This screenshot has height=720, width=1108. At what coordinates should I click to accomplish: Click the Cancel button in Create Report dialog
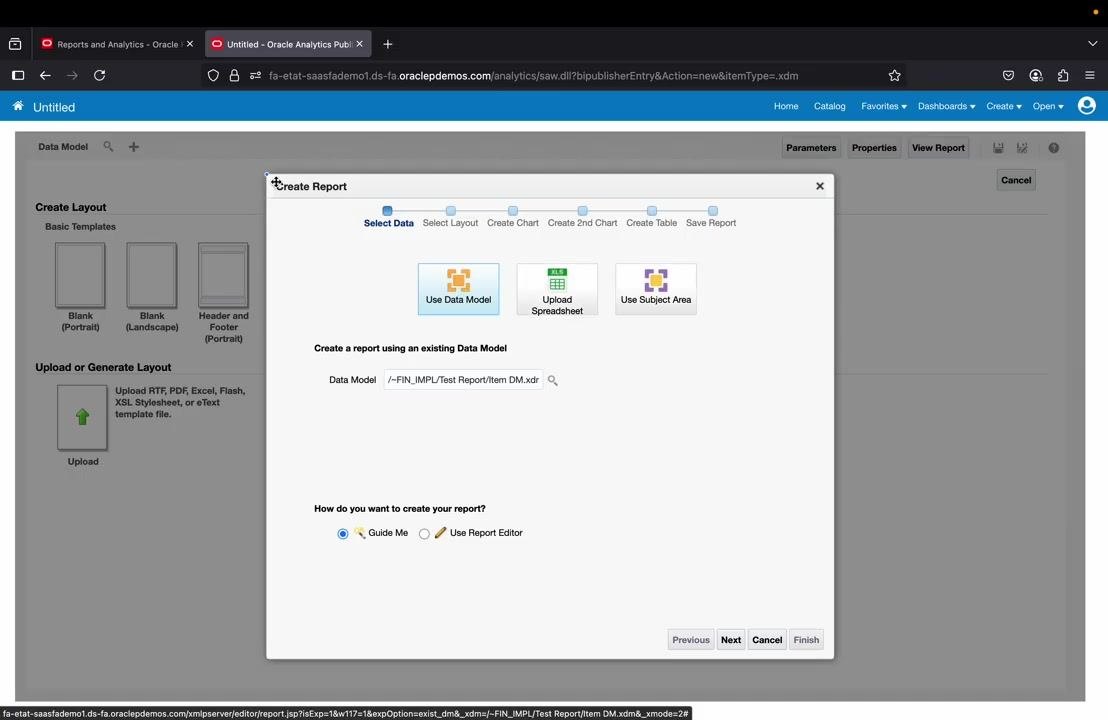click(x=767, y=639)
